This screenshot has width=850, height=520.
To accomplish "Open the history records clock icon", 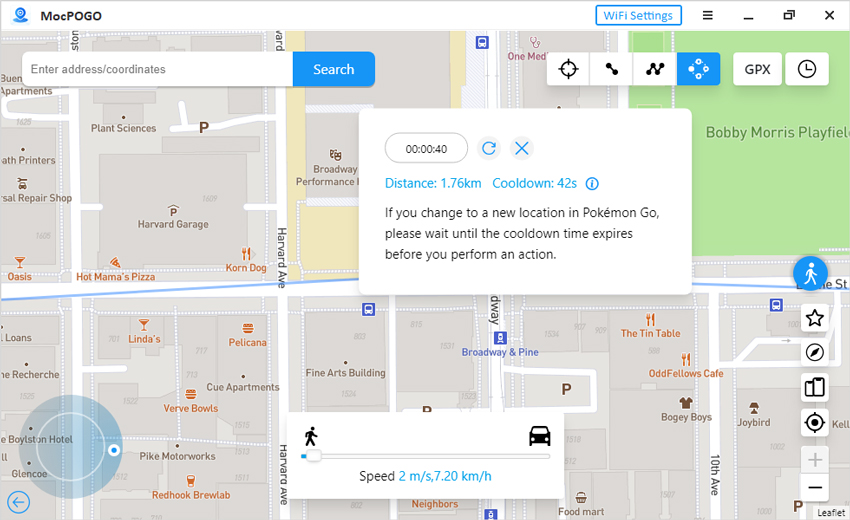I will (x=807, y=69).
